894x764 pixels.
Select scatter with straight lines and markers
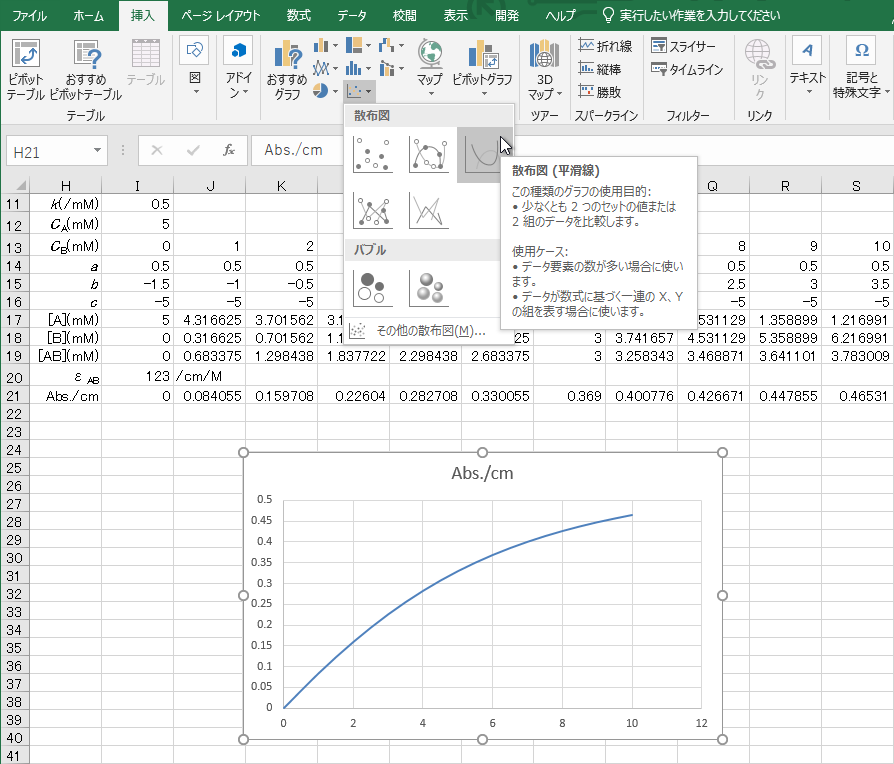pyautogui.click(x=372, y=210)
